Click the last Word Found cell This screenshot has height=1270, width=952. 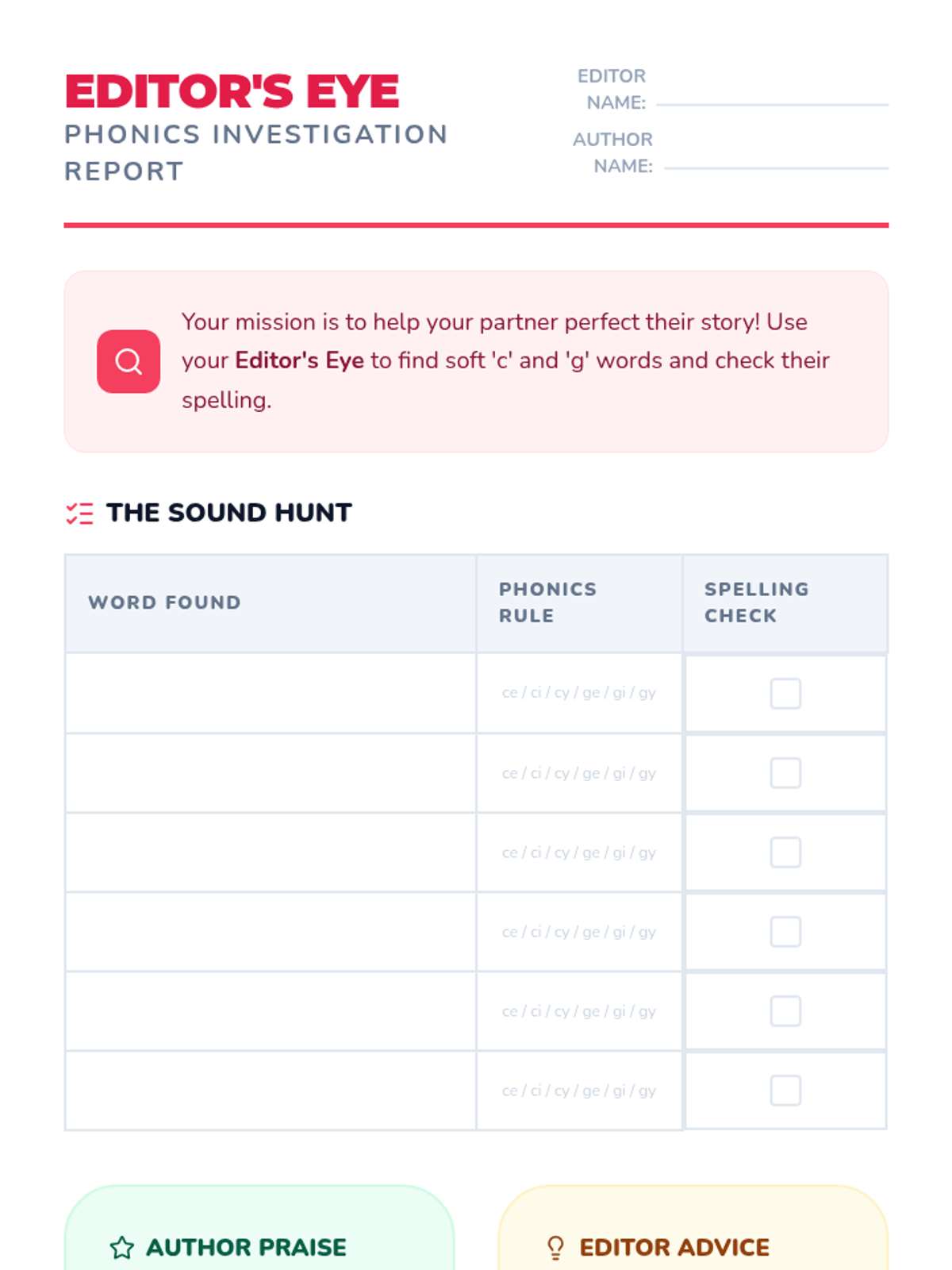(x=271, y=1090)
